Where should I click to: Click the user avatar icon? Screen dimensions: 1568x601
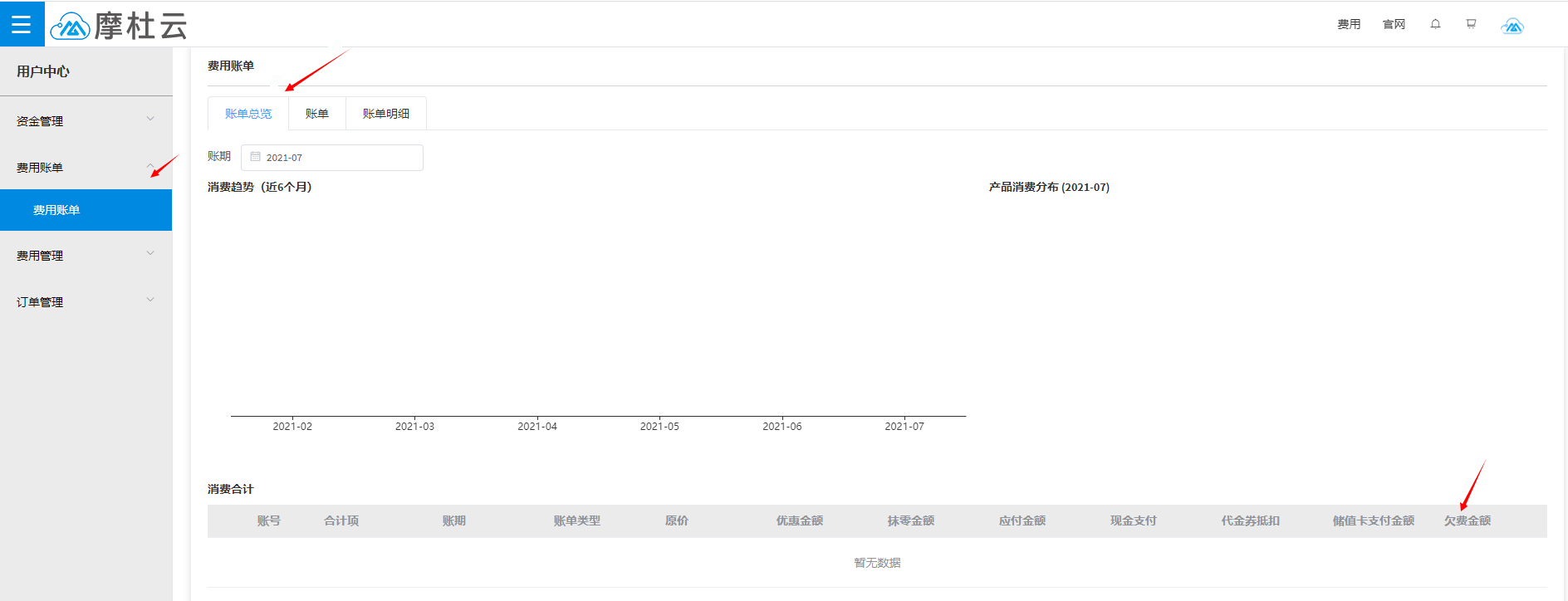1512,26
